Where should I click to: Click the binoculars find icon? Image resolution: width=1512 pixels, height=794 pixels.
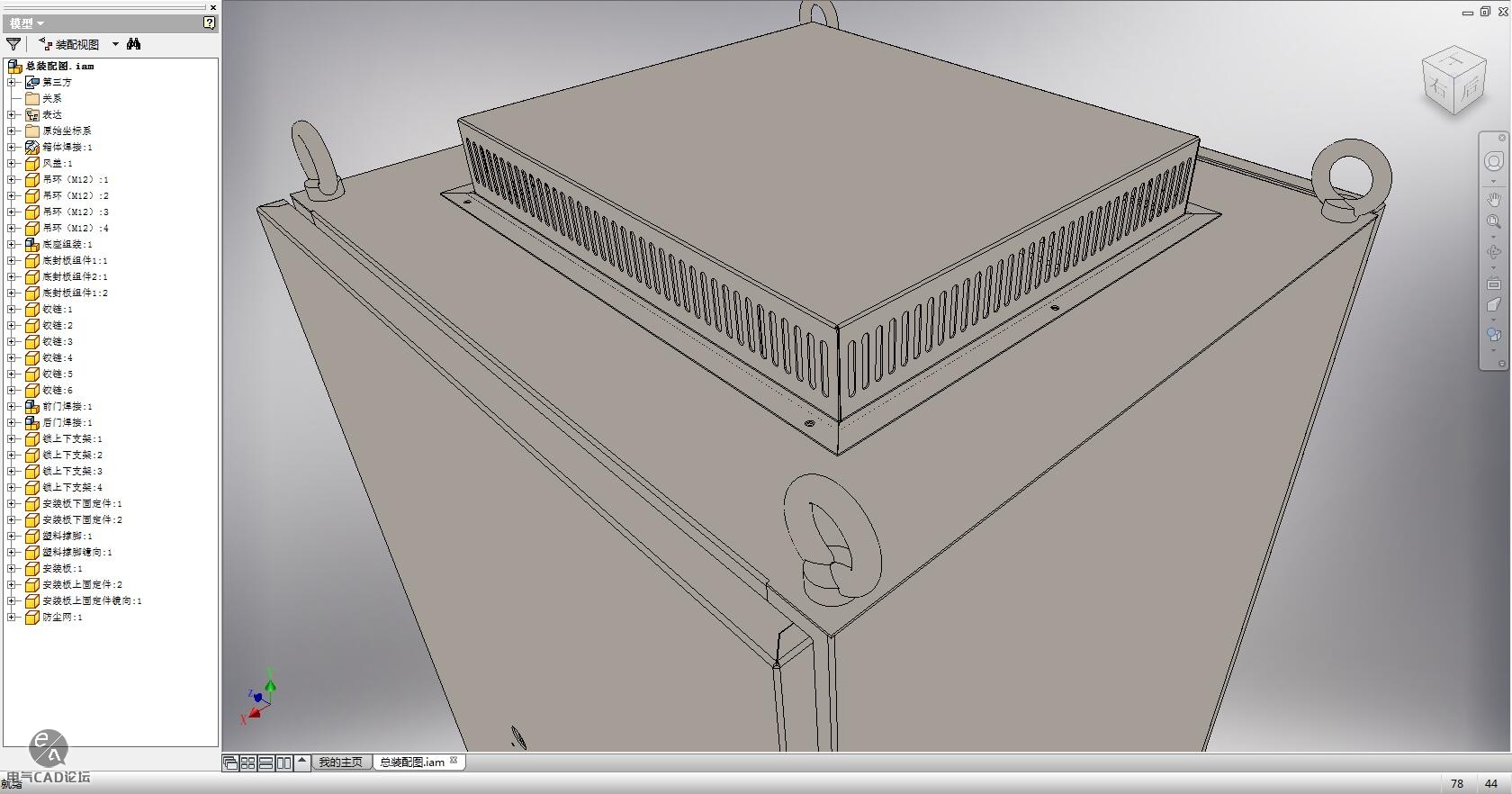pos(134,44)
